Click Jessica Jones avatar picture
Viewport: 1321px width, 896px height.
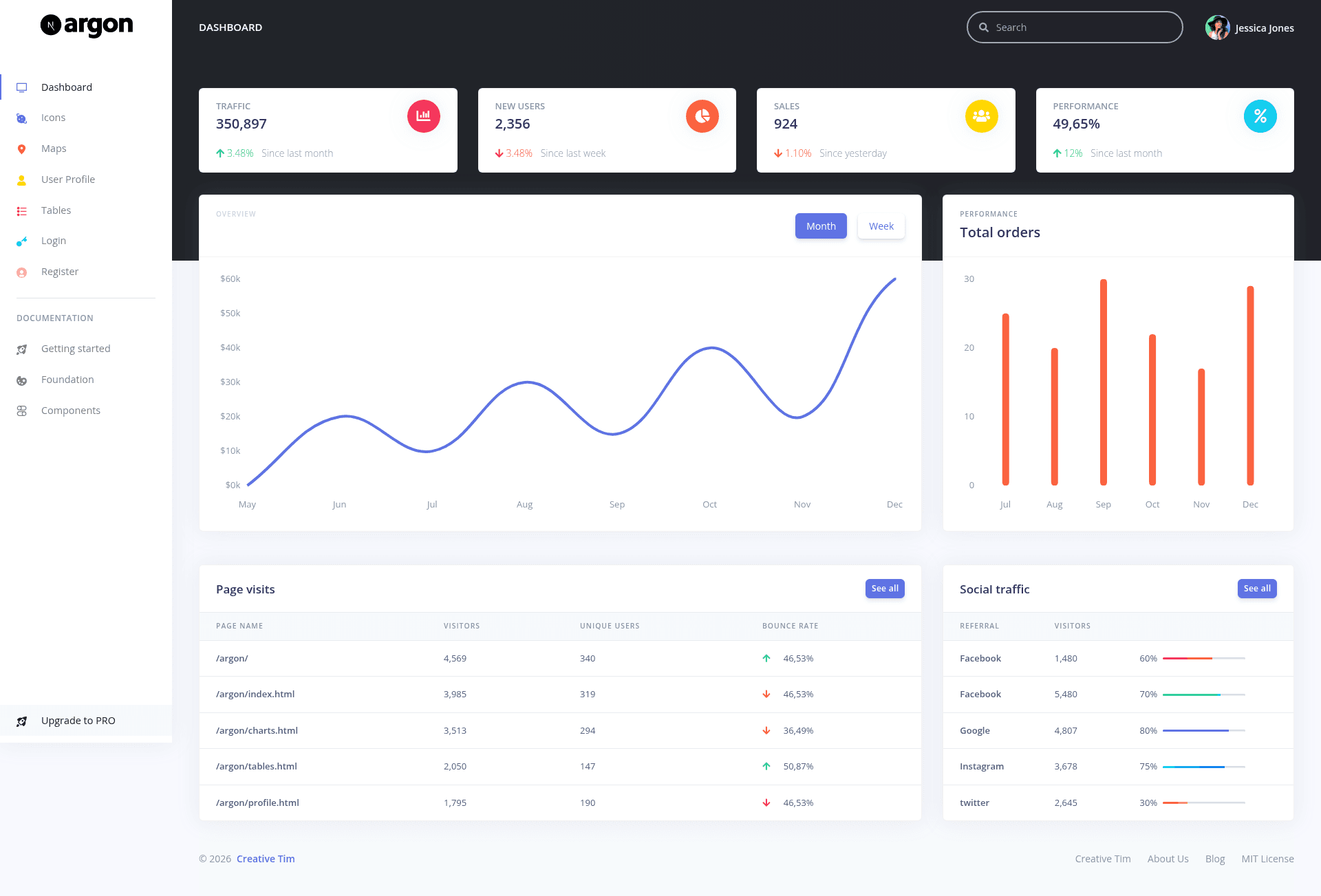point(1218,28)
